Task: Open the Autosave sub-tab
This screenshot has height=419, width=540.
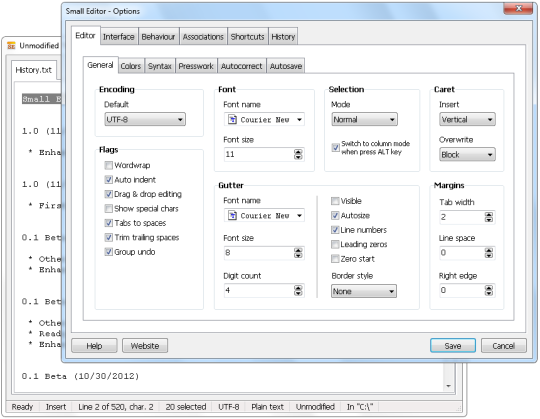Action: click(286, 66)
